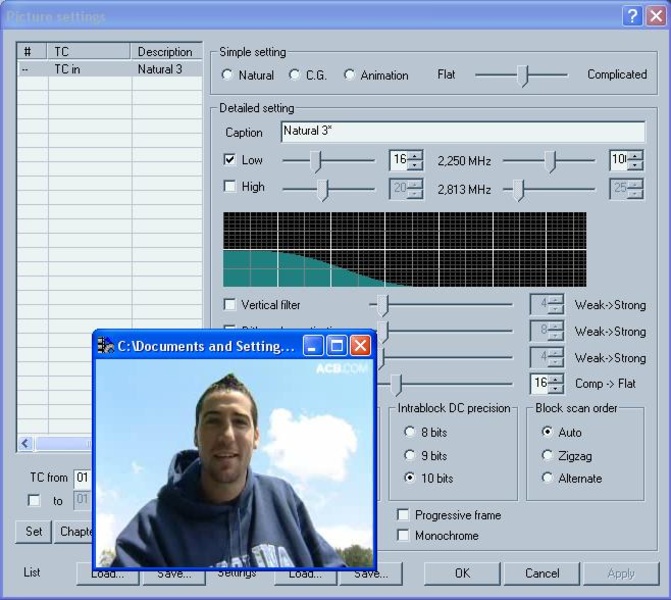Click the frequency response graph
The height and width of the screenshot is (600, 671).
click(x=404, y=249)
